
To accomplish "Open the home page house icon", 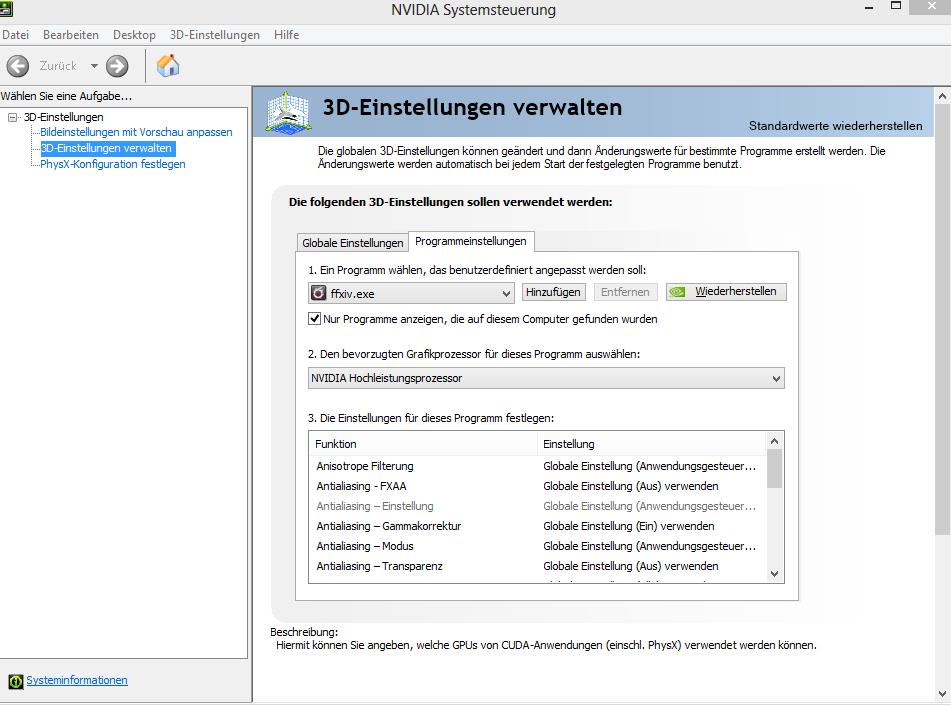I will point(168,65).
